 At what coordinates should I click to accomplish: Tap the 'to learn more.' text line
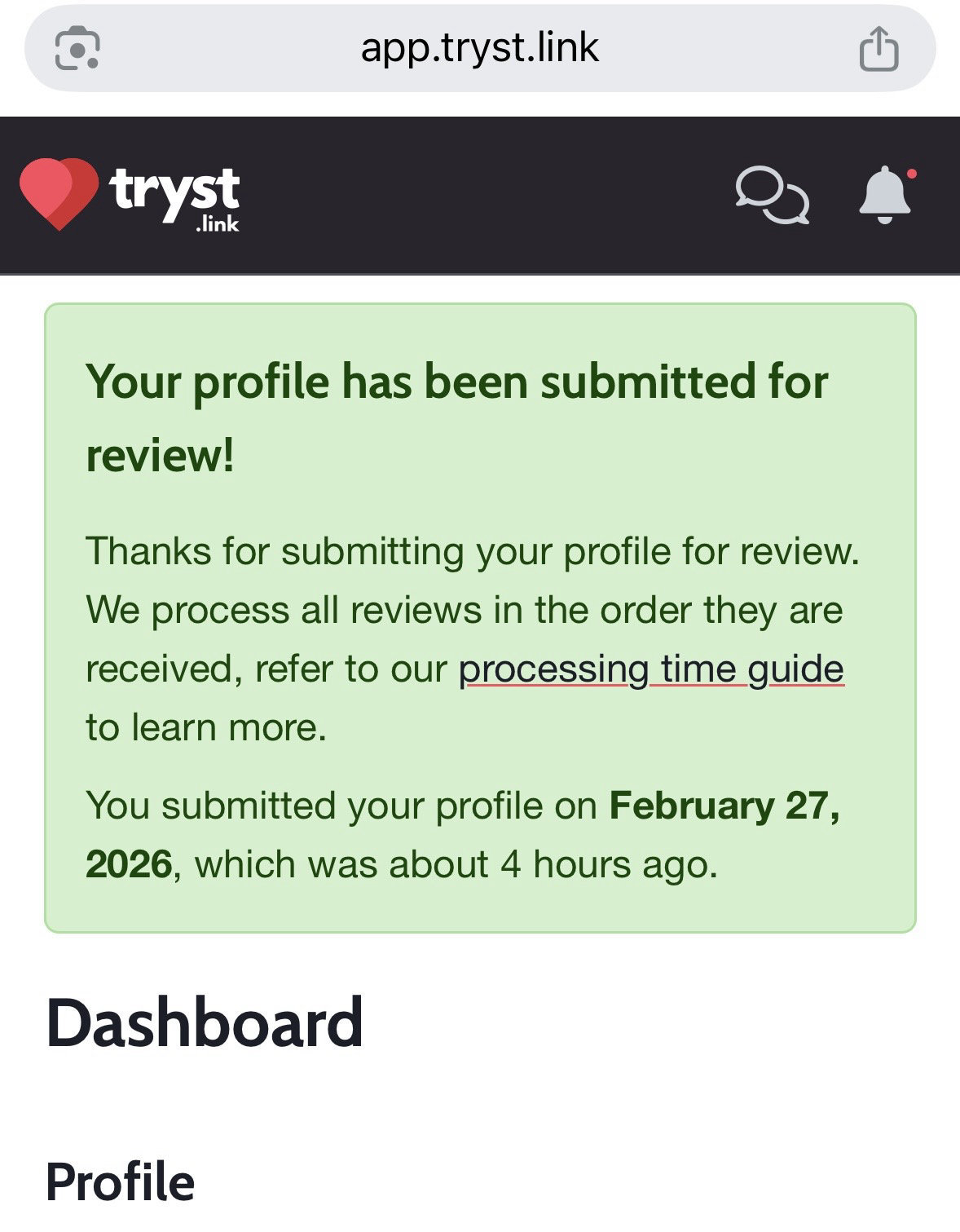point(206,727)
